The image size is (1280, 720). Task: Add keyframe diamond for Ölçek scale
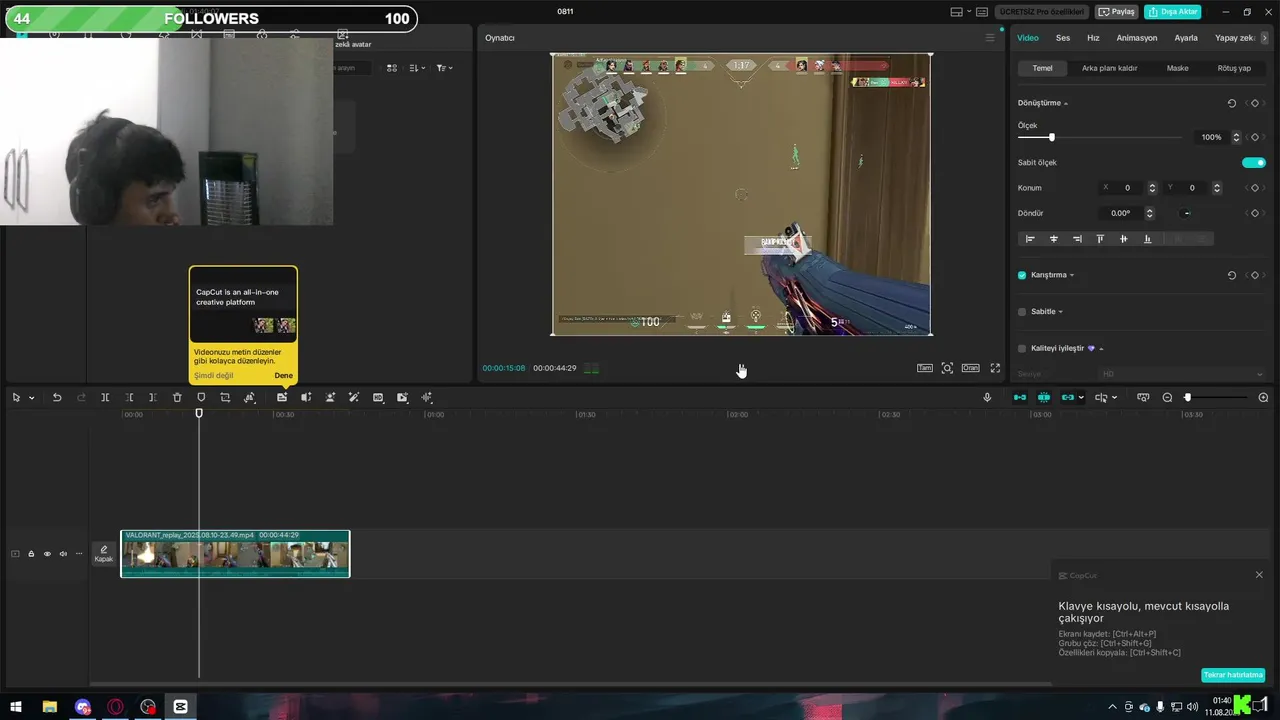(x=1255, y=137)
